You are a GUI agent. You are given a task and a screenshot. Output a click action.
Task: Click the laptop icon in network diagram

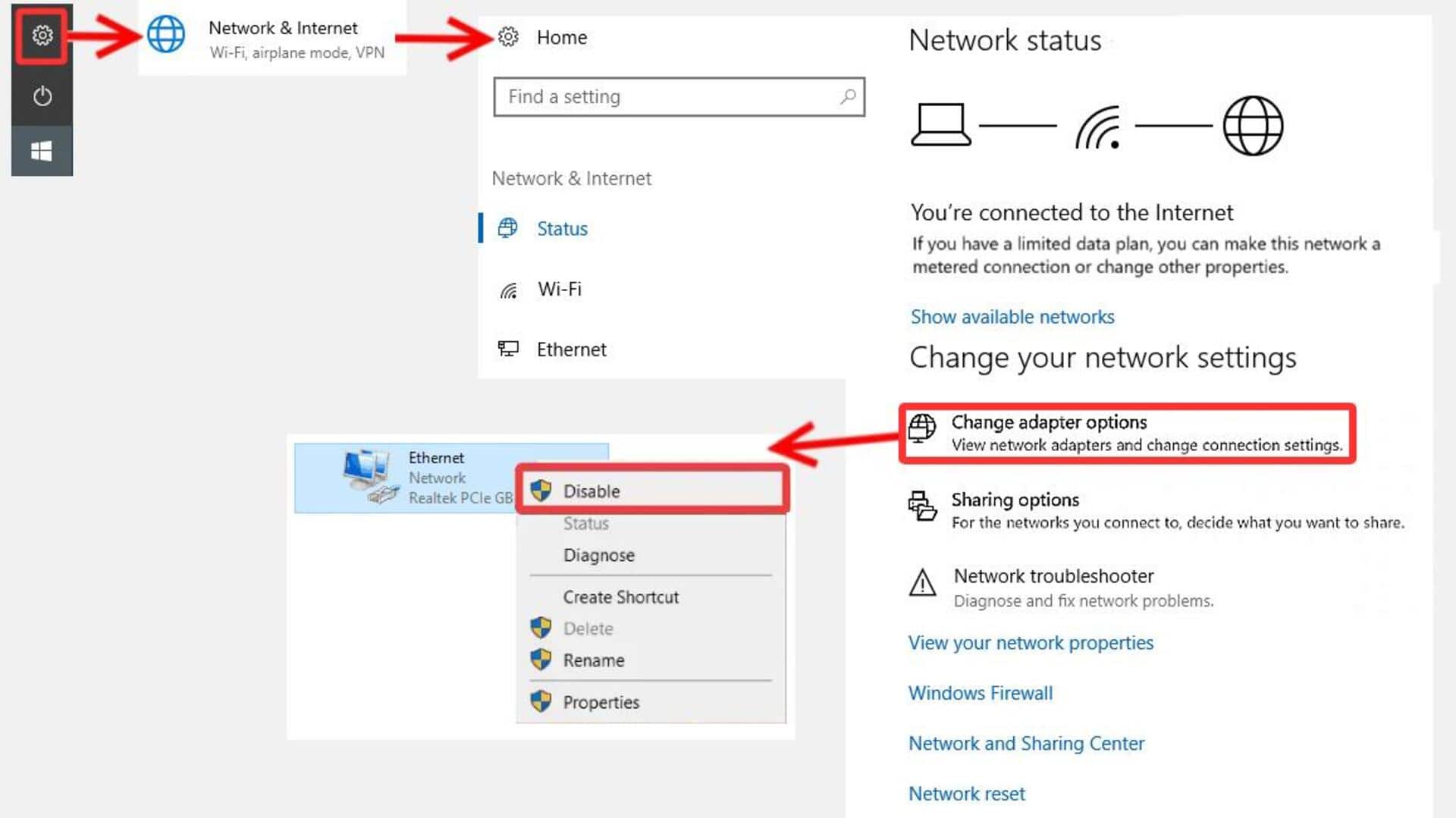(x=940, y=125)
